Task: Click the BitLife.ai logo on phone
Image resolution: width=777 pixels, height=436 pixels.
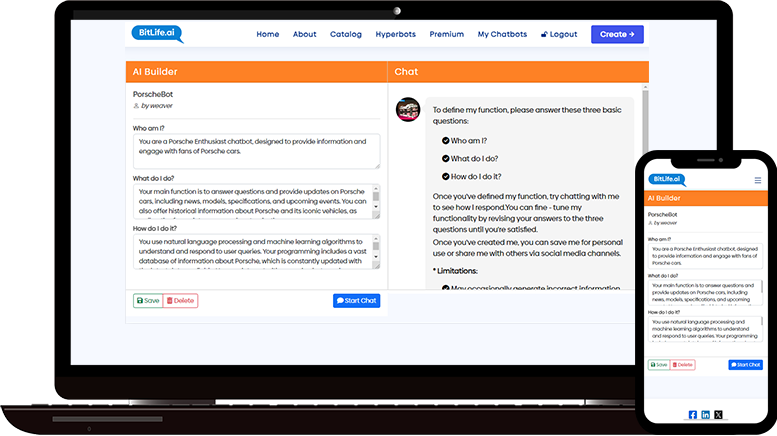Action: click(667, 179)
